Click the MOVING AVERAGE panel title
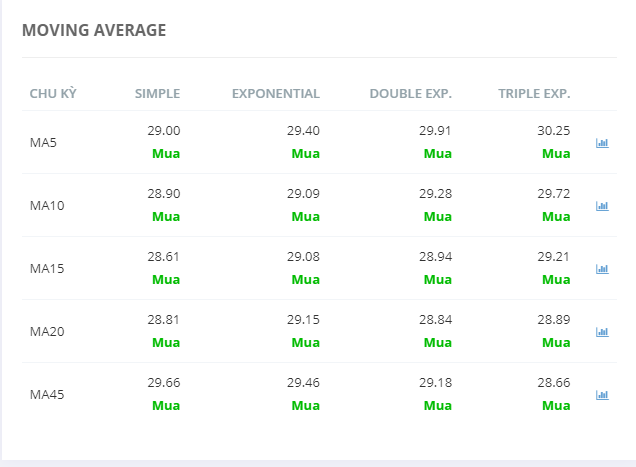This screenshot has height=467, width=636. click(94, 30)
